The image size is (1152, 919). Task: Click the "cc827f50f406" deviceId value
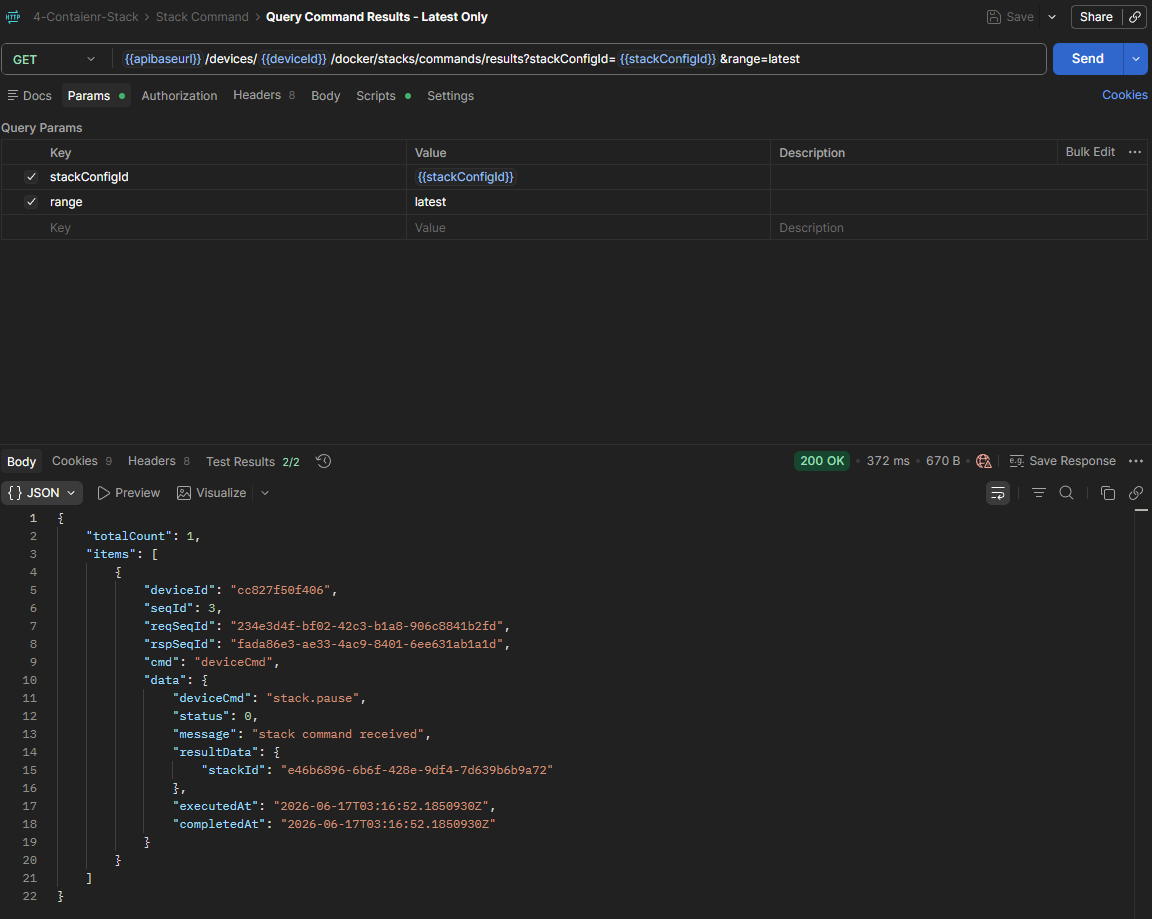pos(280,591)
